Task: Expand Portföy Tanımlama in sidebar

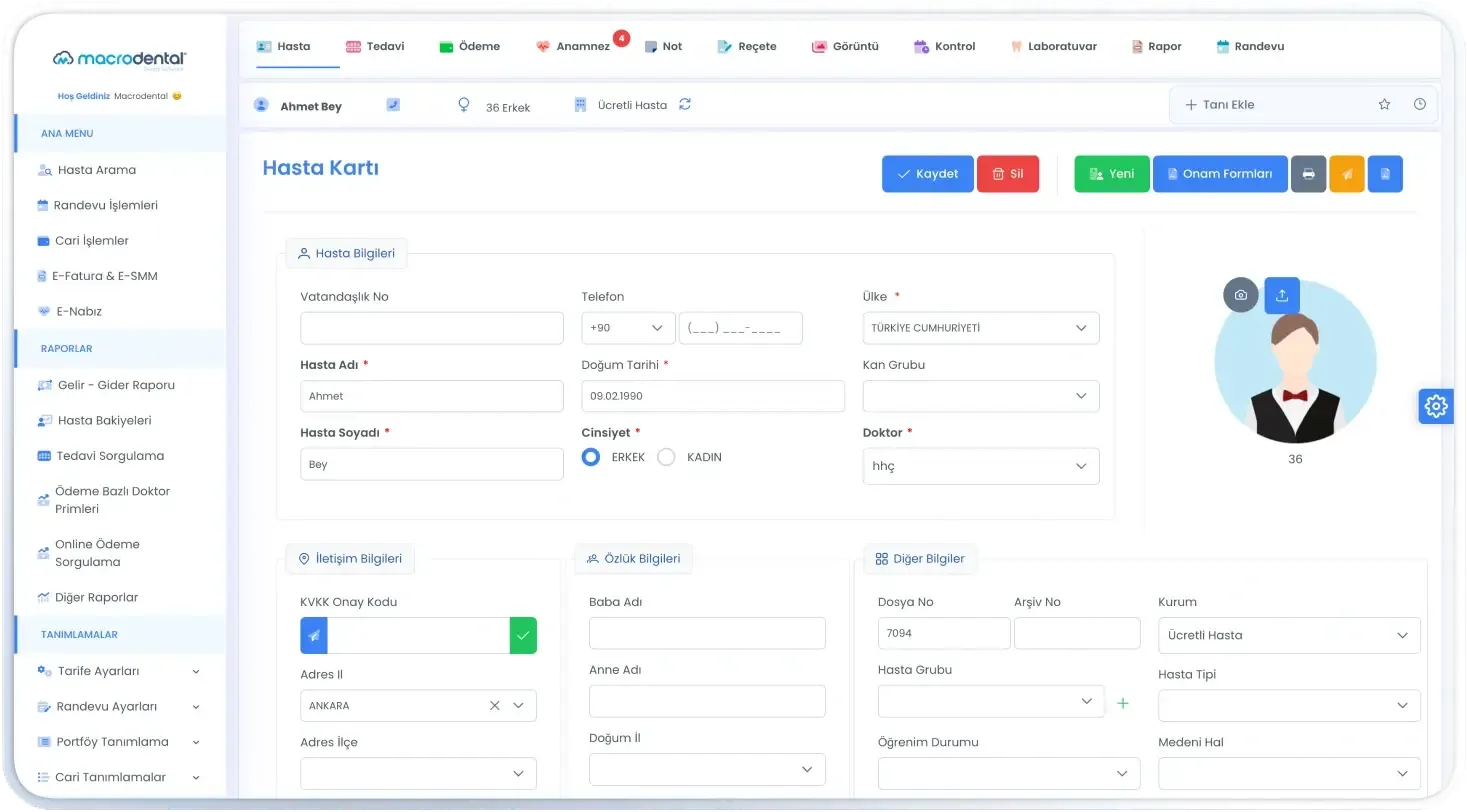Action: coord(118,742)
